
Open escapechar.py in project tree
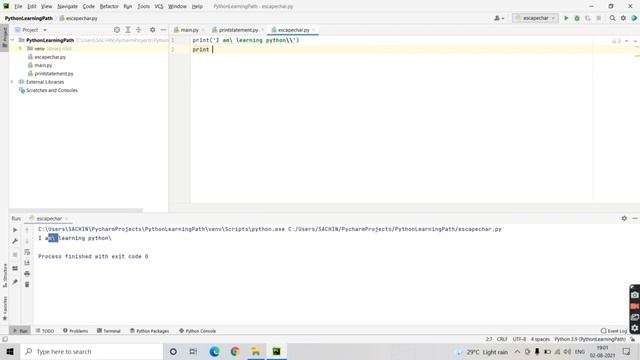point(50,57)
